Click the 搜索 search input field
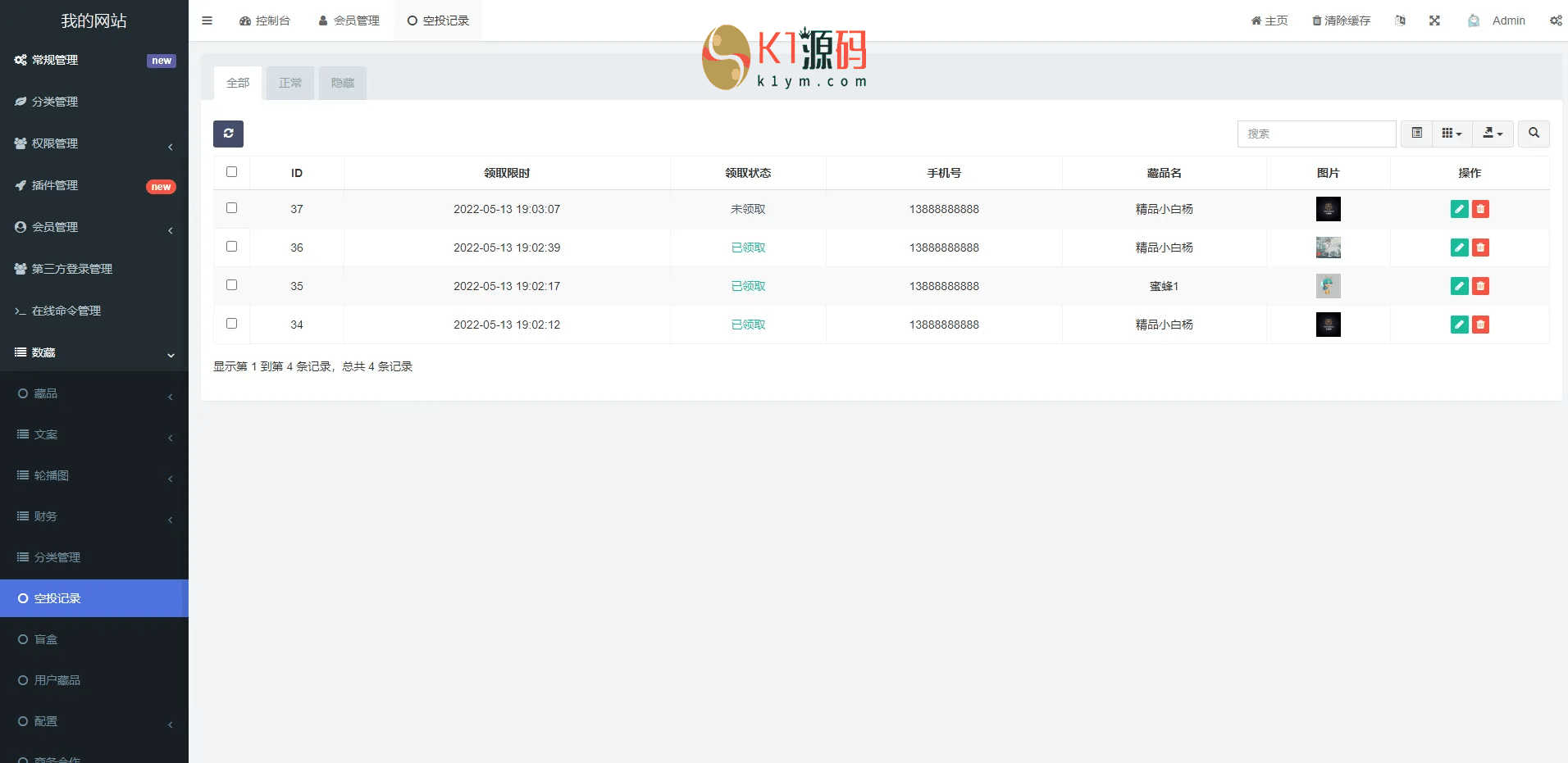The height and width of the screenshot is (763, 1568). pos(1316,134)
